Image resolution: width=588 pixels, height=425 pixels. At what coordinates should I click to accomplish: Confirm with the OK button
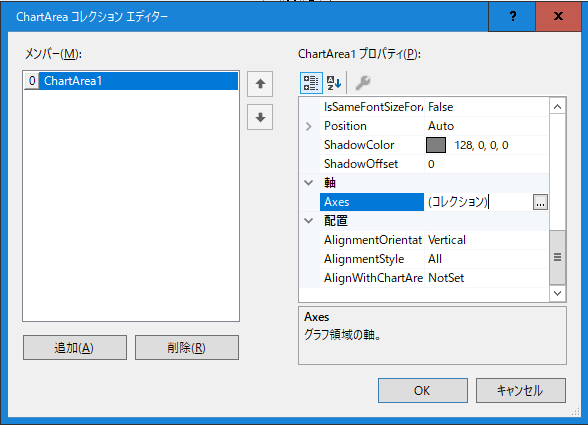point(423,390)
